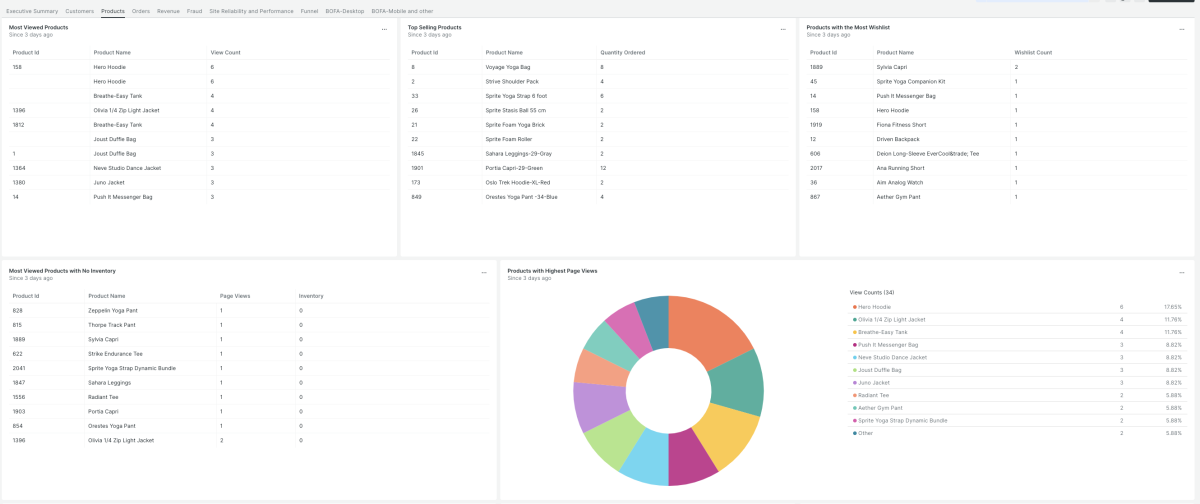Open the Products with Highest Page Views ellipsis menu
This screenshot has height=504, width=1200.
[x=1182, y=273]
